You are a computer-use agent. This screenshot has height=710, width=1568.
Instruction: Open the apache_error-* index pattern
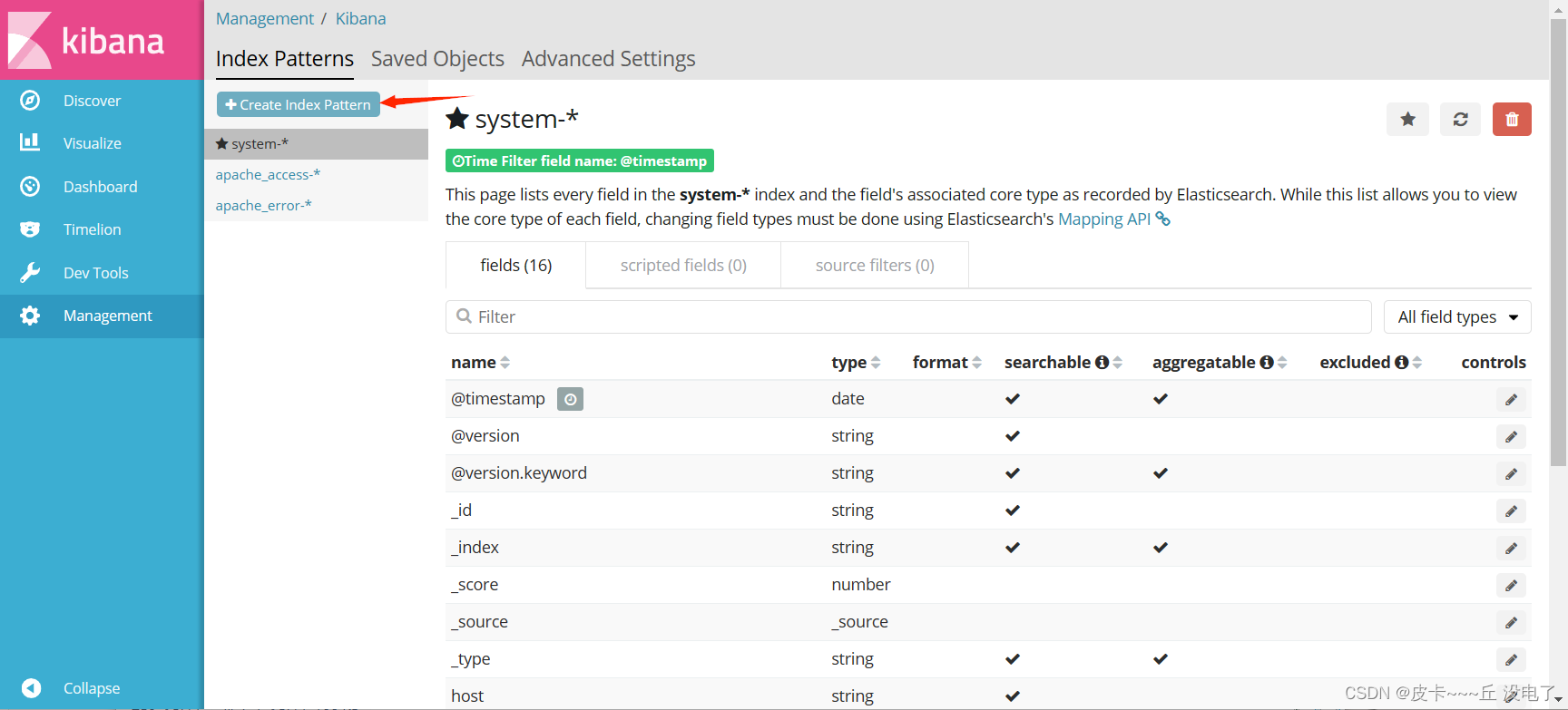[263, 205]
